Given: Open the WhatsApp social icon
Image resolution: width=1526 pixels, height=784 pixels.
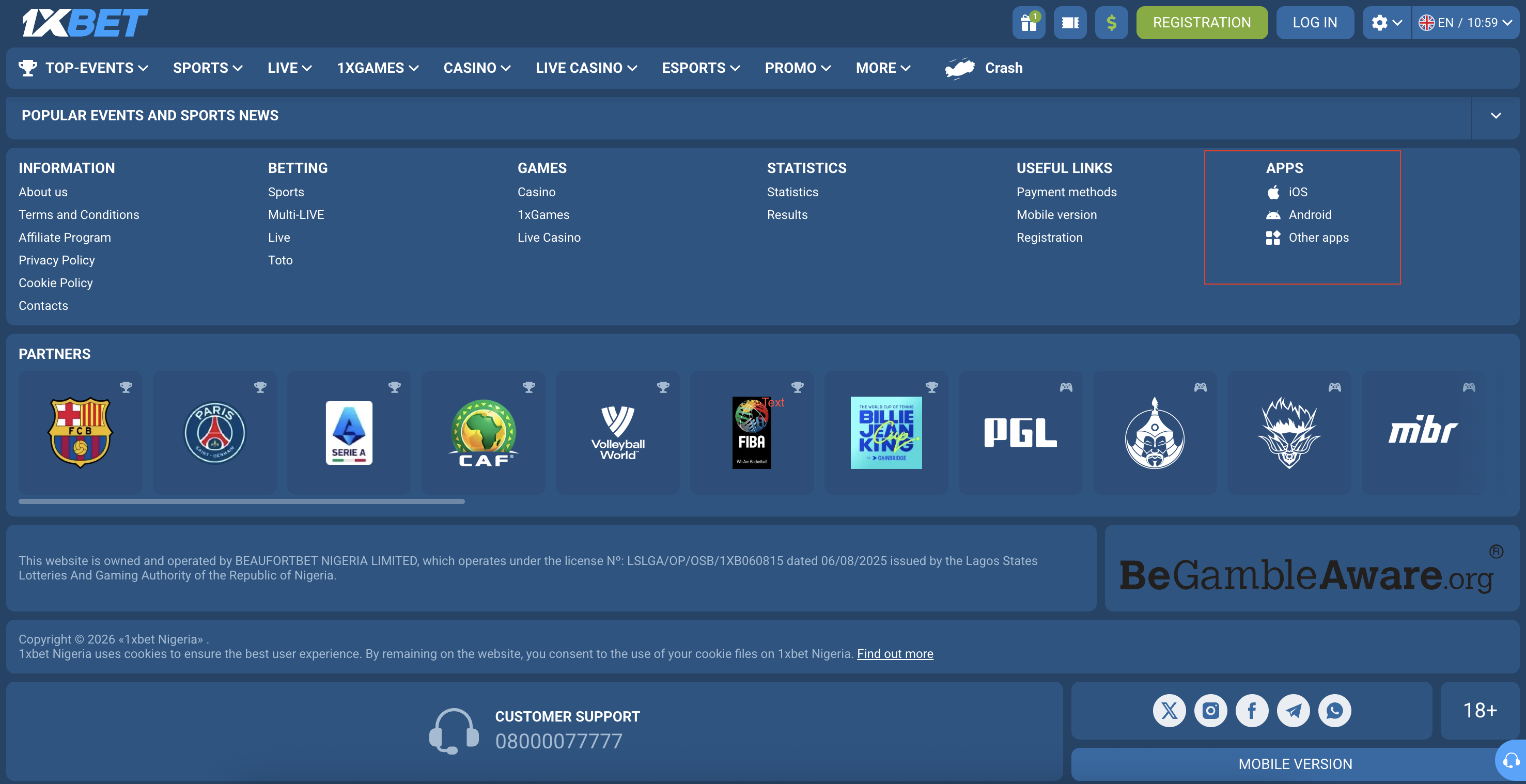Looking at the screenshot, I should [1335, 710].
